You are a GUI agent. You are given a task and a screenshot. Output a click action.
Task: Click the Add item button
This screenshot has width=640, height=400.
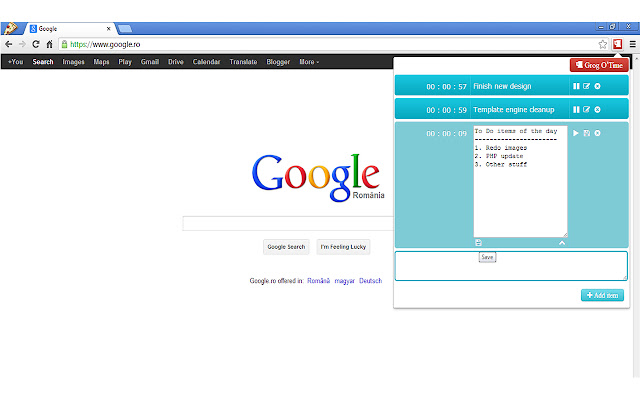(602, 295)
